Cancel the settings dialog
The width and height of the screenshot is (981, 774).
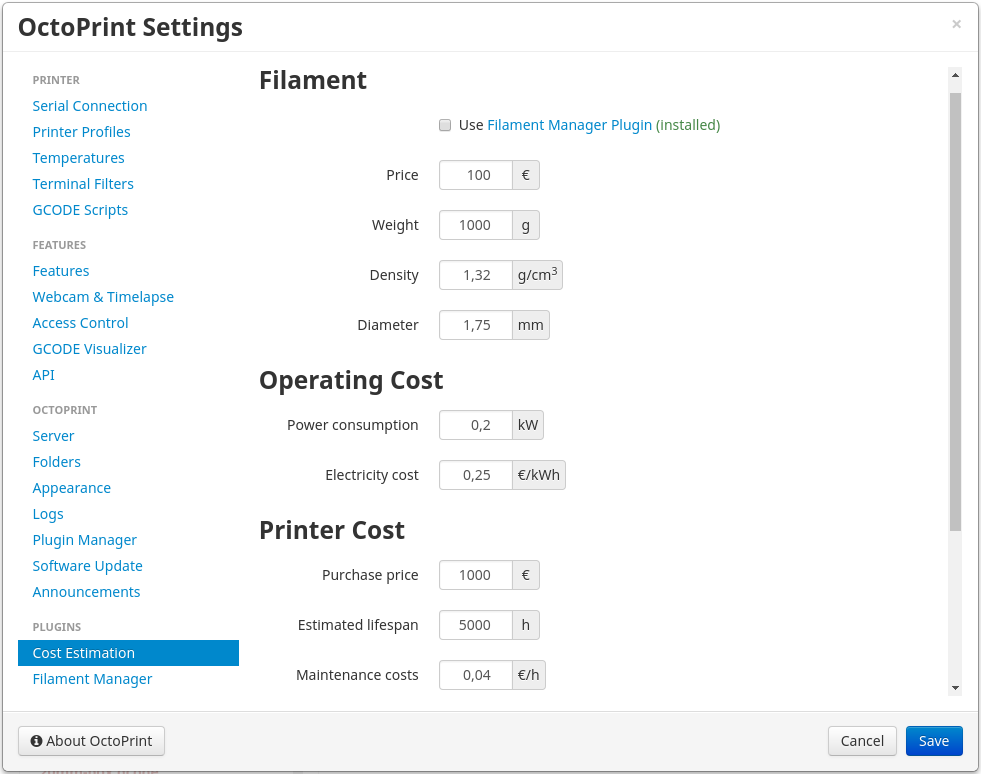[862, 741]
